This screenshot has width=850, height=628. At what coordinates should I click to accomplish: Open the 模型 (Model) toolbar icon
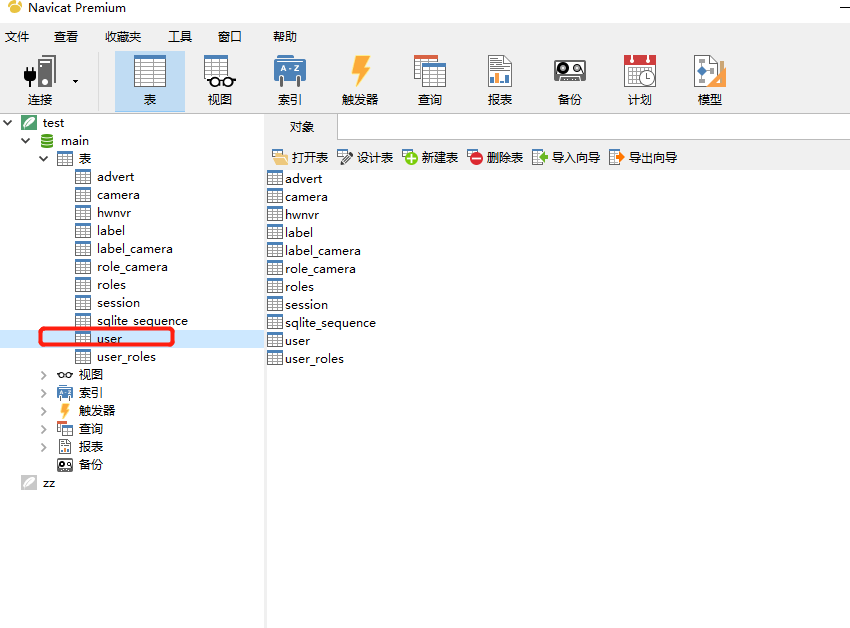(x=709, y=80)
